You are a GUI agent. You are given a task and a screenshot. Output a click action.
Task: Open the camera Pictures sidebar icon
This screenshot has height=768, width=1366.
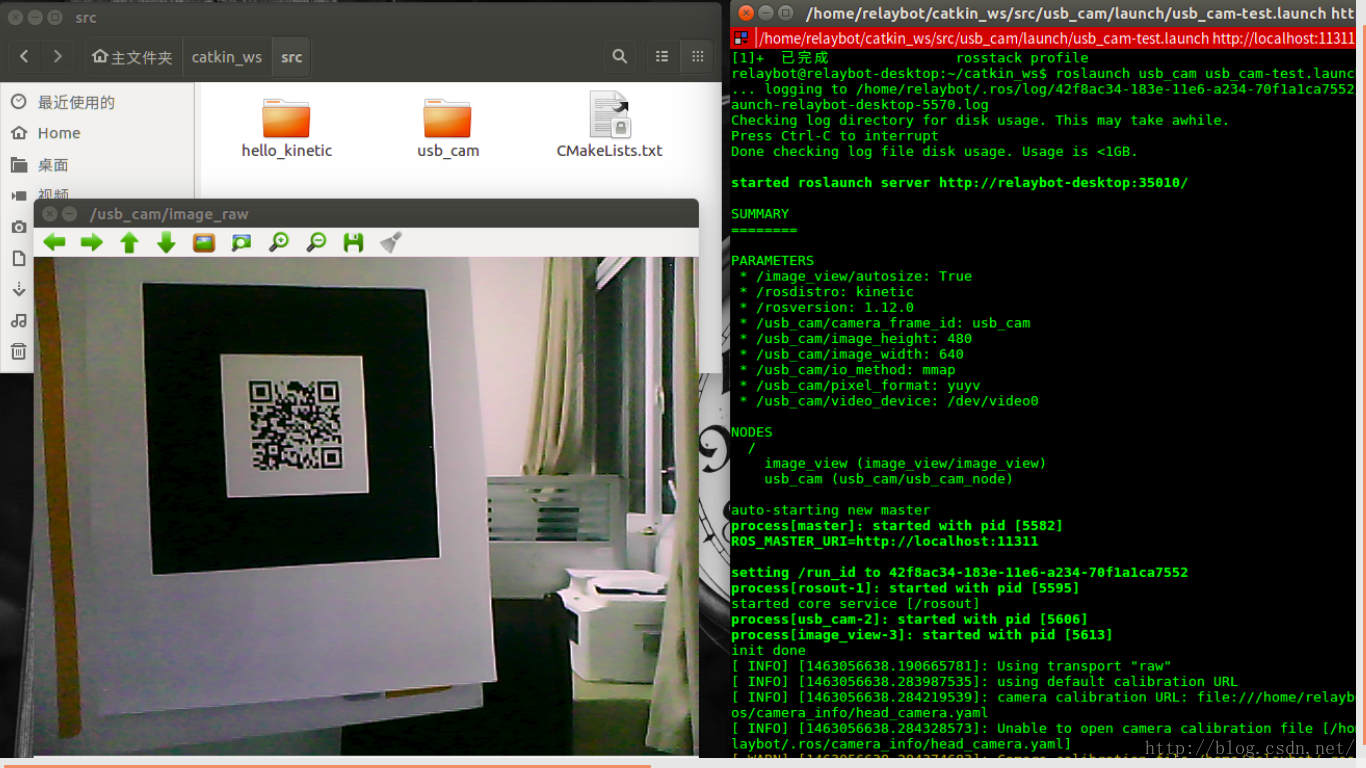pyautogui.click(x=18, y=227)
